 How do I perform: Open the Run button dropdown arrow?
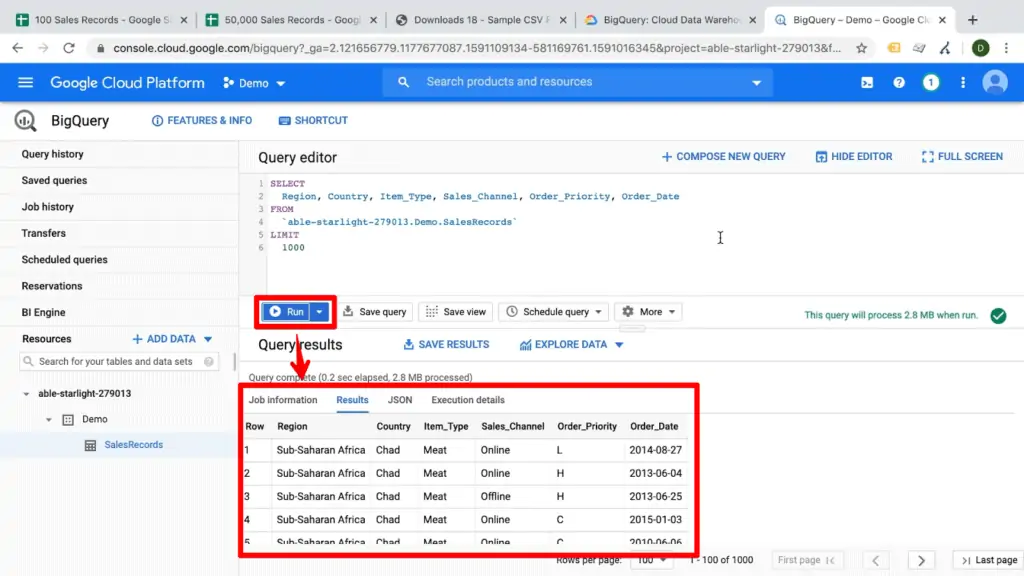318,311
